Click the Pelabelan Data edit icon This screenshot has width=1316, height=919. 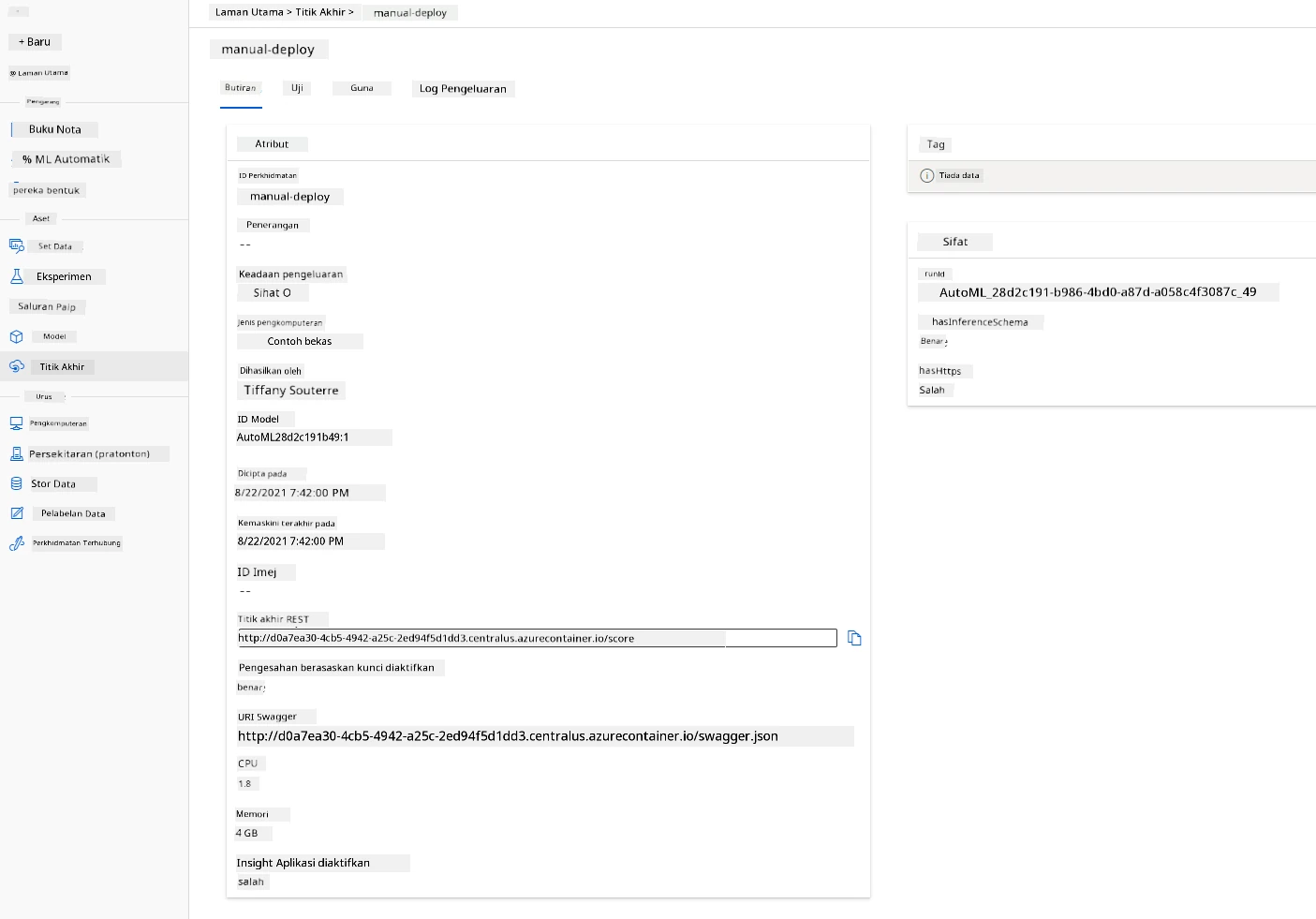16,513
